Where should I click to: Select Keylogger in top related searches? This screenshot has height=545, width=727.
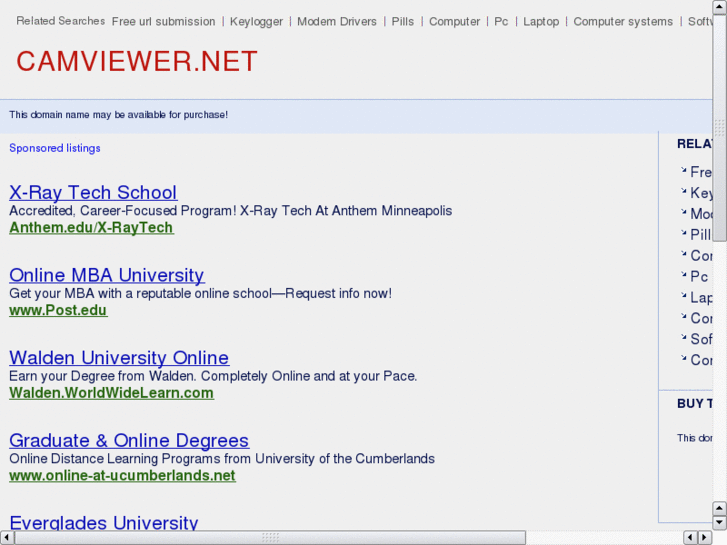coord(256,21)
